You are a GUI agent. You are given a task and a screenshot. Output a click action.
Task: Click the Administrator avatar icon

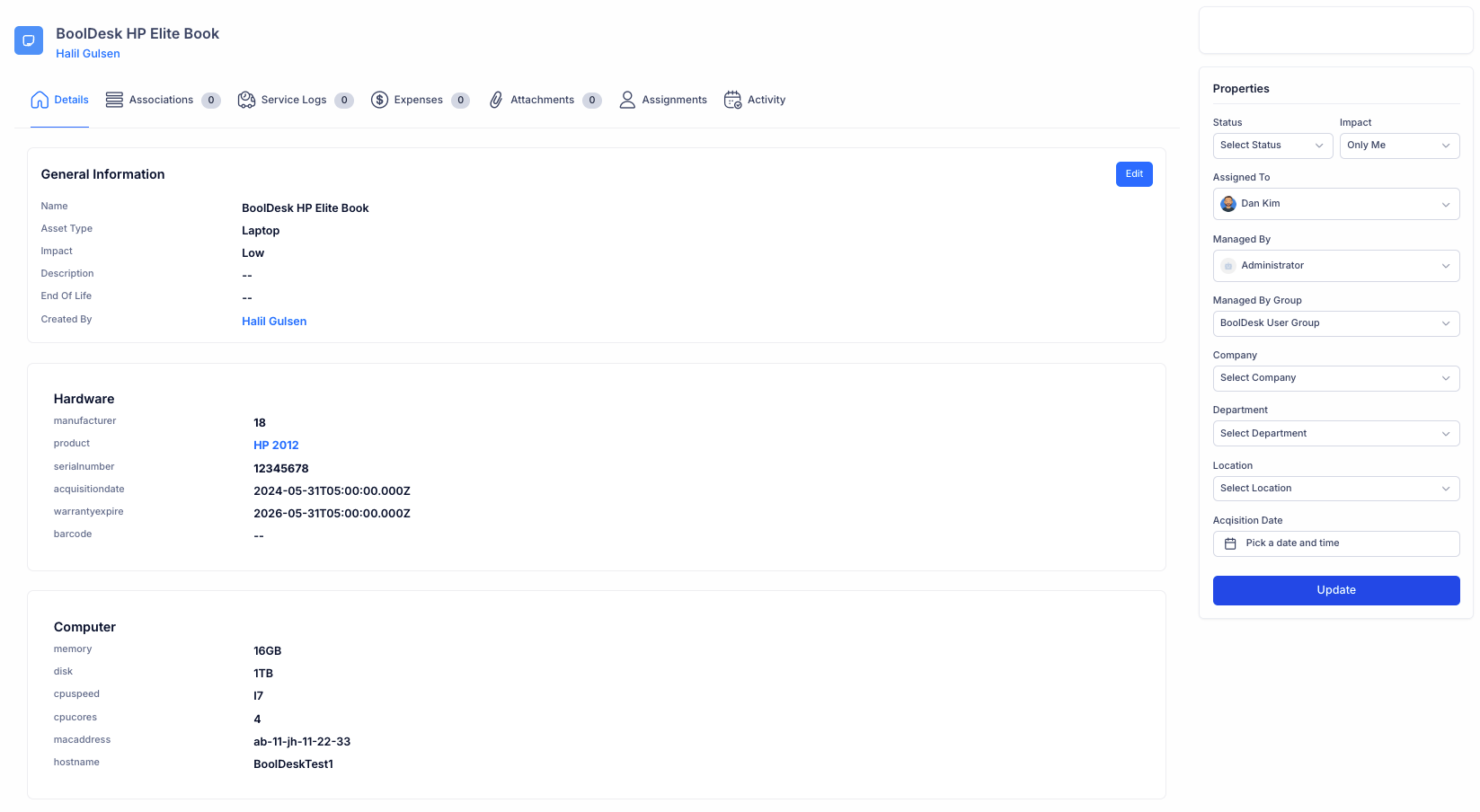1228,266
